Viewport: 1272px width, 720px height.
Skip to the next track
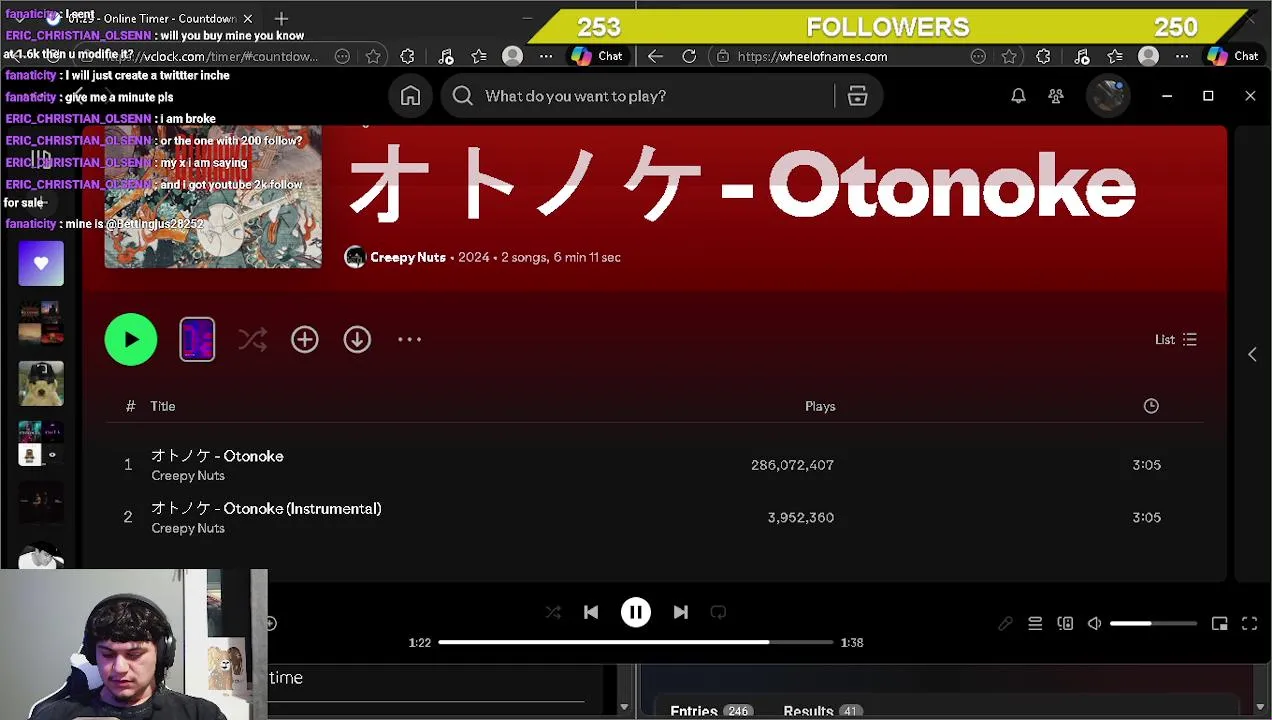(680, 612)
